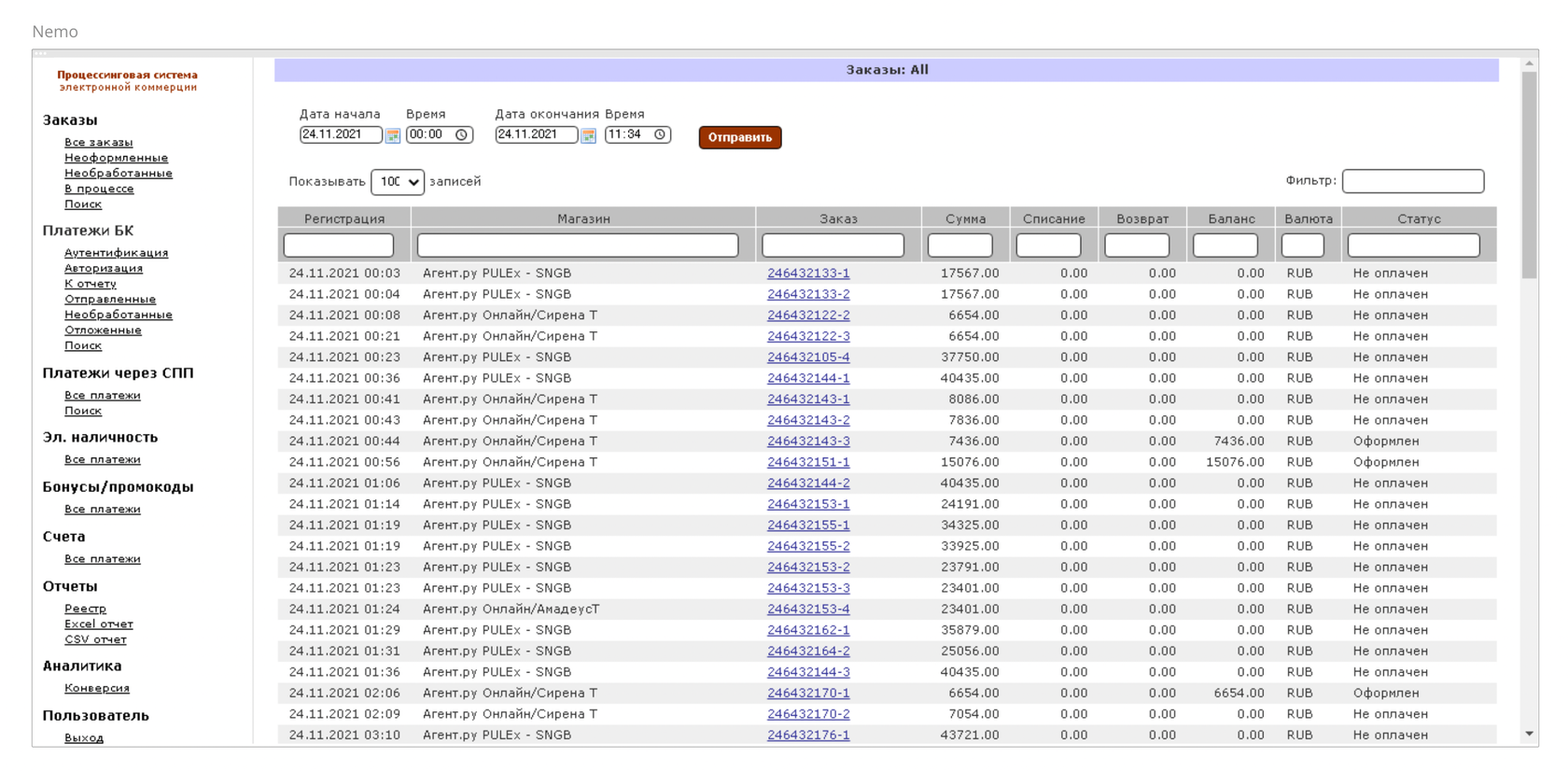1568x771 pixels.
Task: Select the amount 7436.00 in Баланс column
Action: point(1239,442)
